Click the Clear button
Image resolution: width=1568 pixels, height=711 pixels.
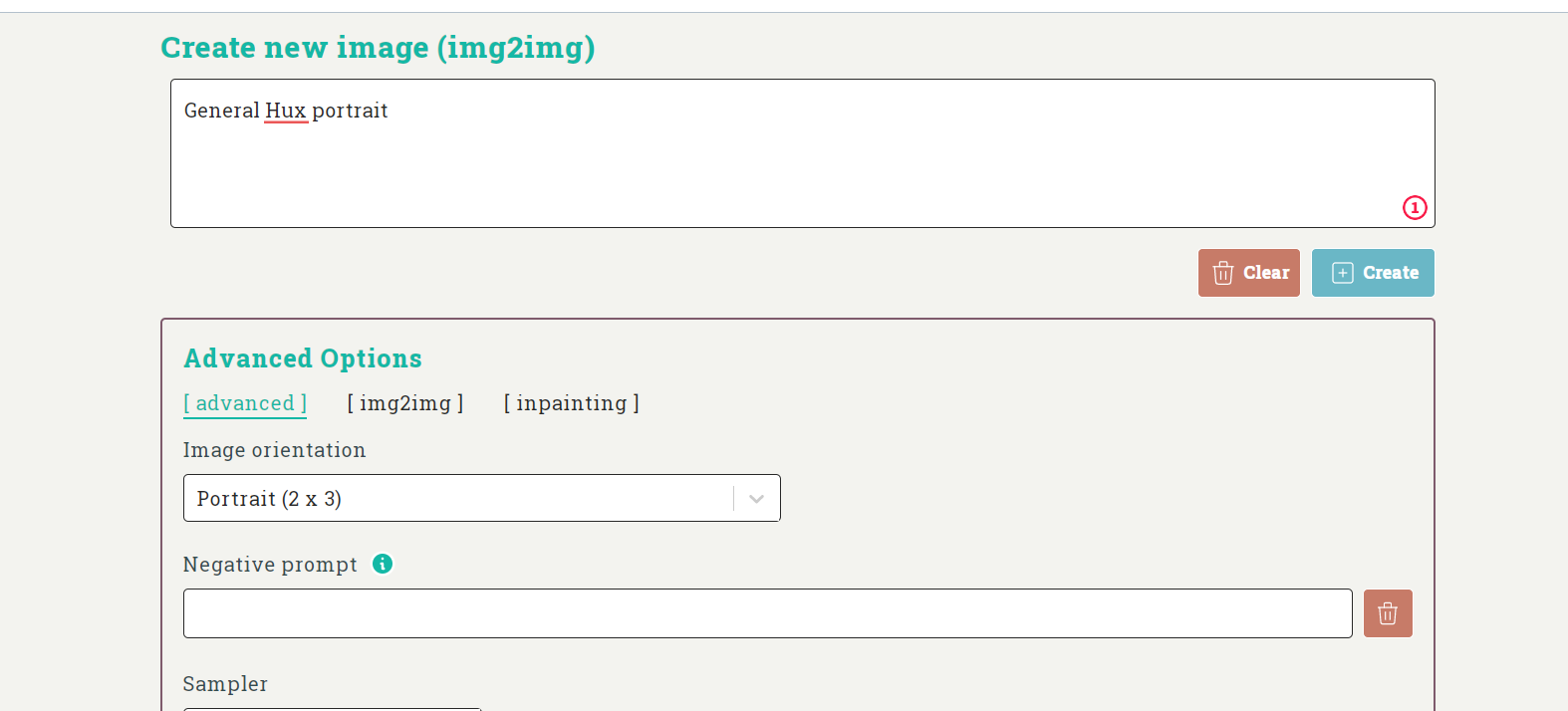pos(1249,273)
